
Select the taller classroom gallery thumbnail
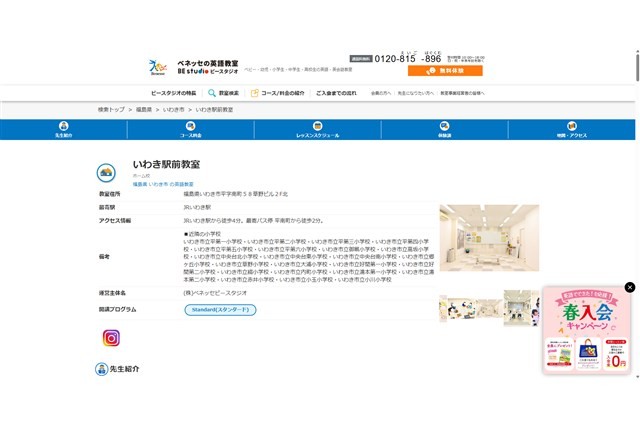click(x=517, y=308)
